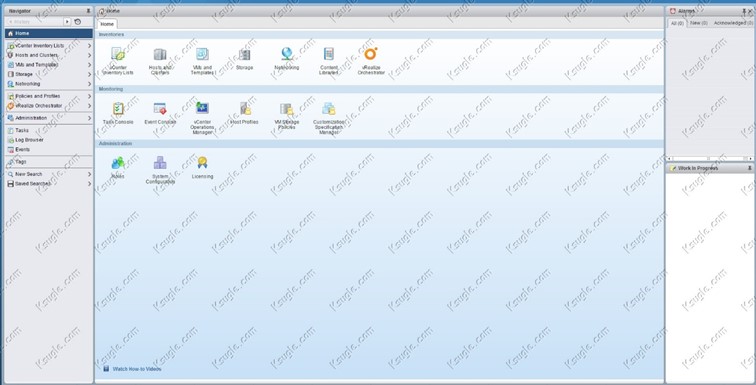Screen dimensions: 756x385
Task: Expand vRealize Orchestrator chevron
Action: click(x=90, y=106)
